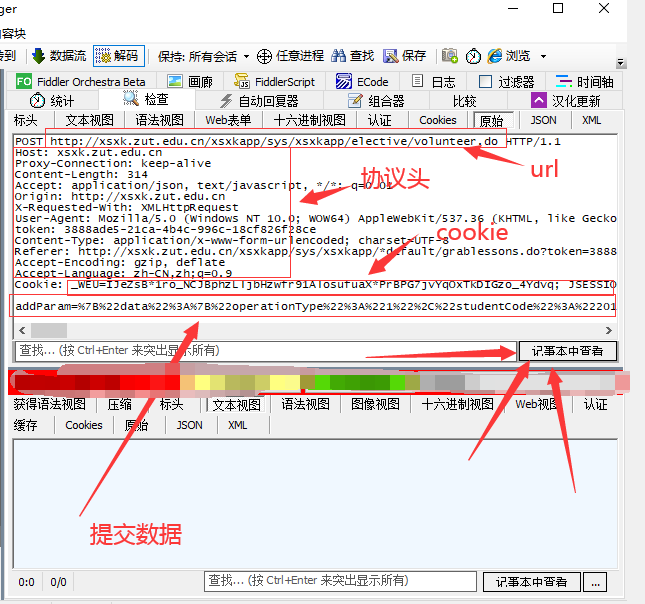The image size is (645, 604).
Task: Click the Content-Length: 314 header line
Action: (81, 174)
